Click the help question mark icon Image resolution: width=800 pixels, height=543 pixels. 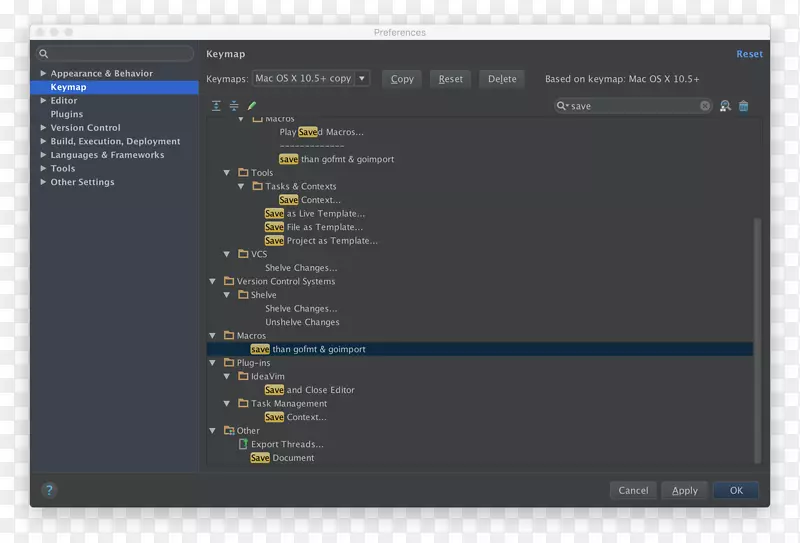click(49, 490)
